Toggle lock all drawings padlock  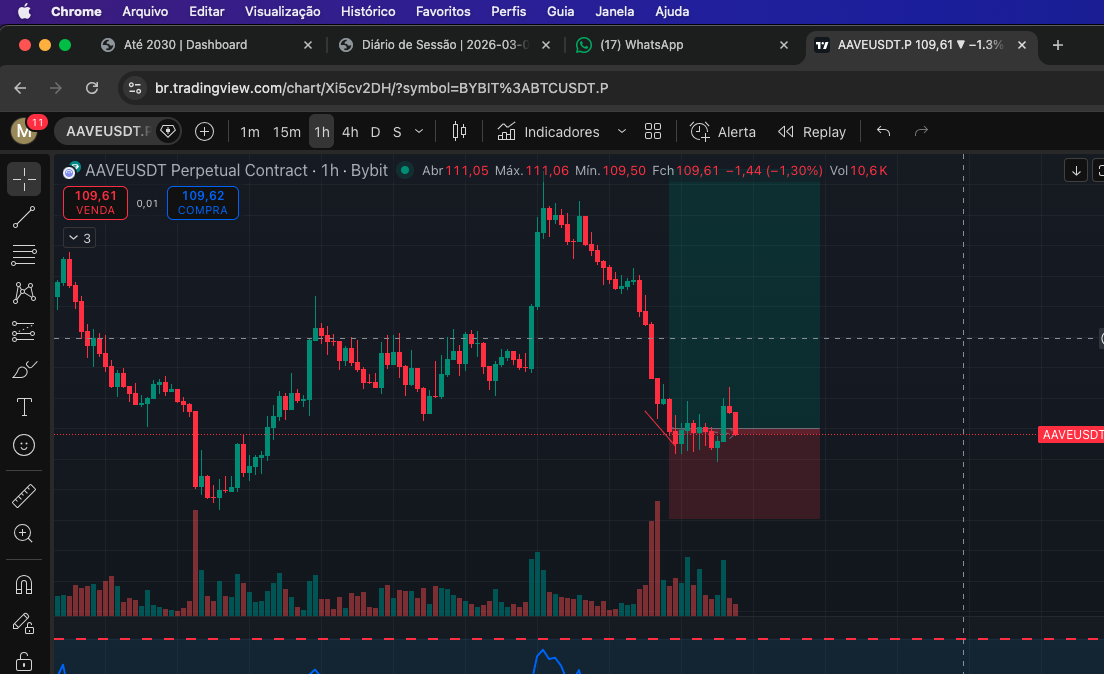pyautogui.click(x=24, y=661)
